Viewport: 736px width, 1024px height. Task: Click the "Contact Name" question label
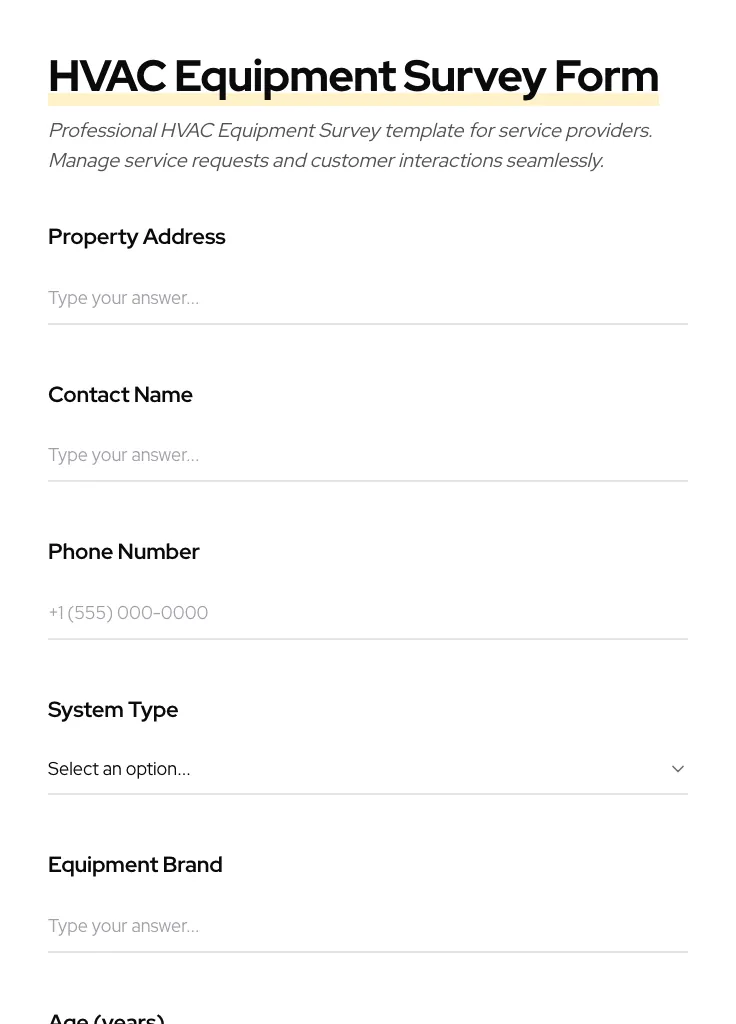click(120, 395)
